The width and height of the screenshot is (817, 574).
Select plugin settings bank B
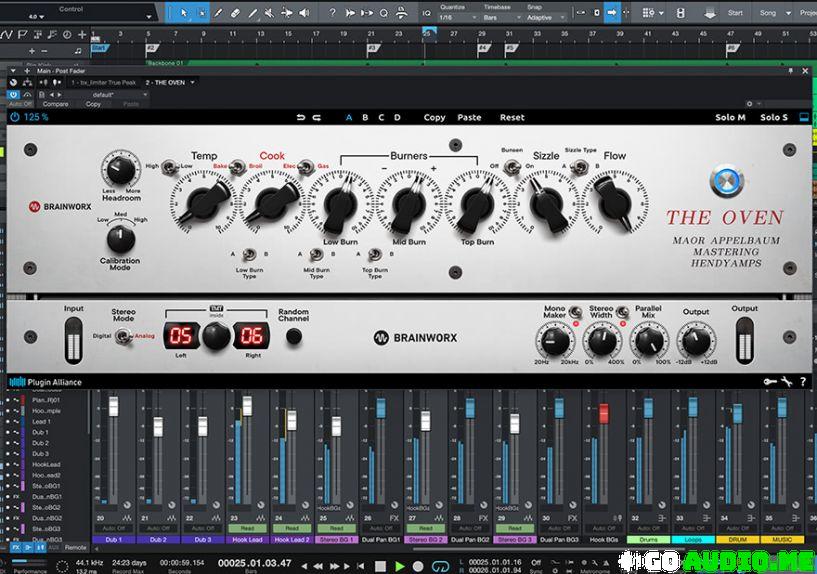pyautogui.click(x=365, y=118)
